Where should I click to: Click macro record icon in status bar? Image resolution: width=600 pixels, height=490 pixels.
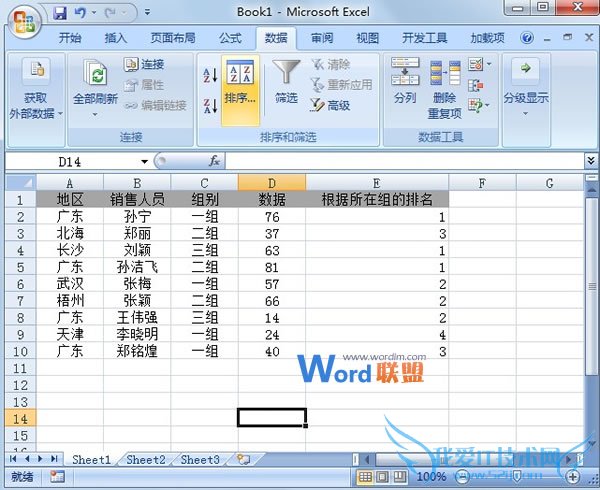pyautogui.click(x=57, y=477)
